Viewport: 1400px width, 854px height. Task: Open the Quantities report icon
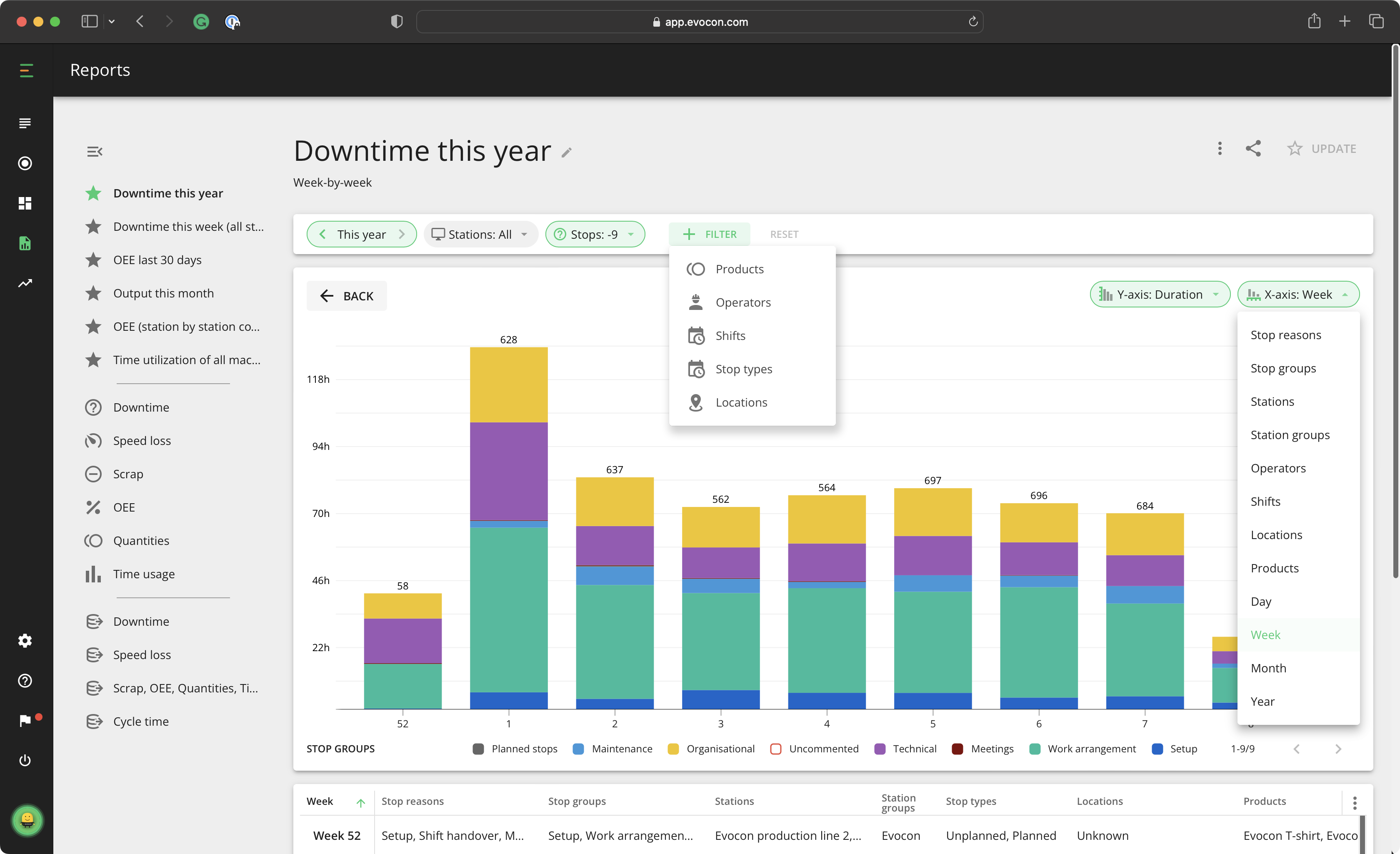coord(94,540)
